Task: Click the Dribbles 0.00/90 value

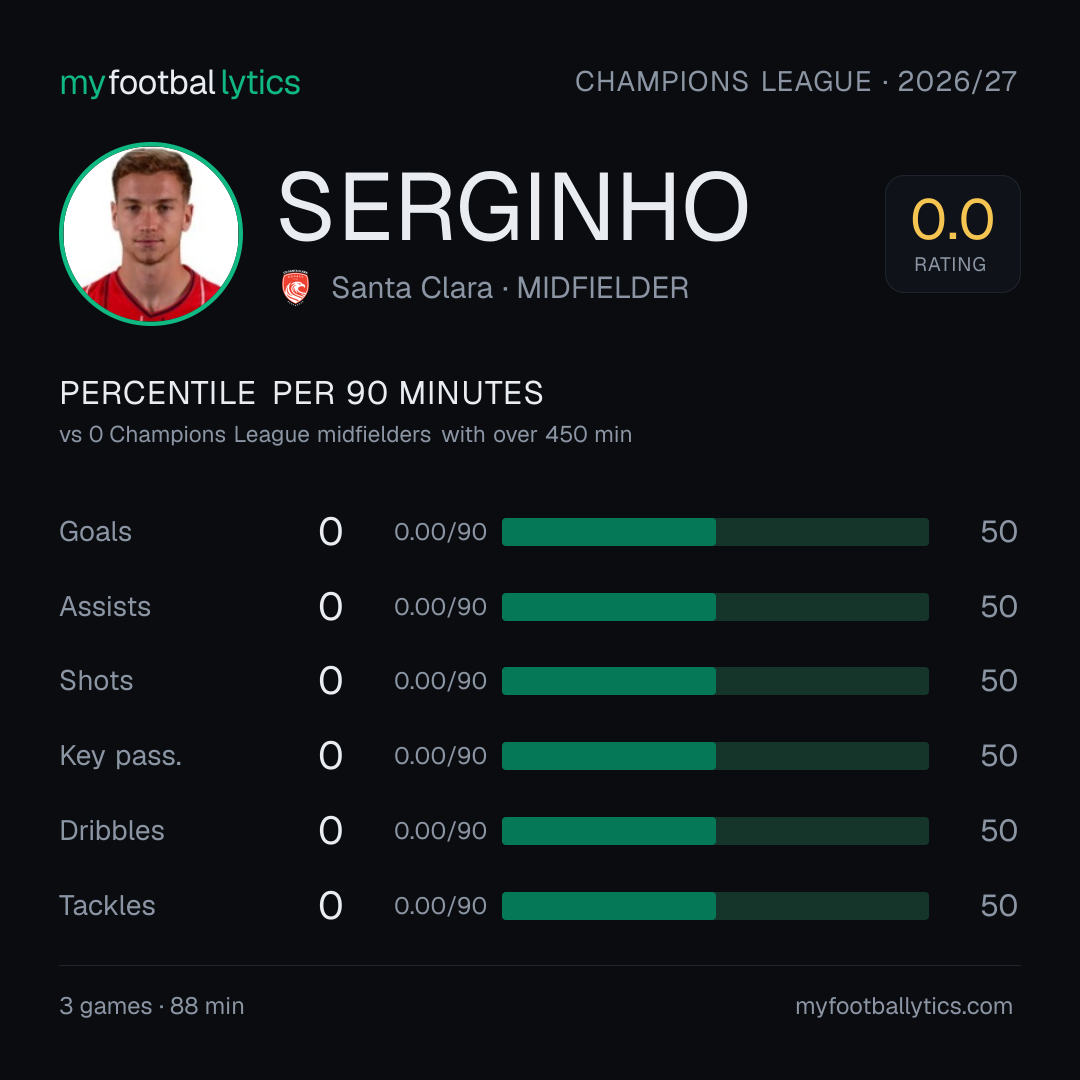Action: (x=440, y=831)
